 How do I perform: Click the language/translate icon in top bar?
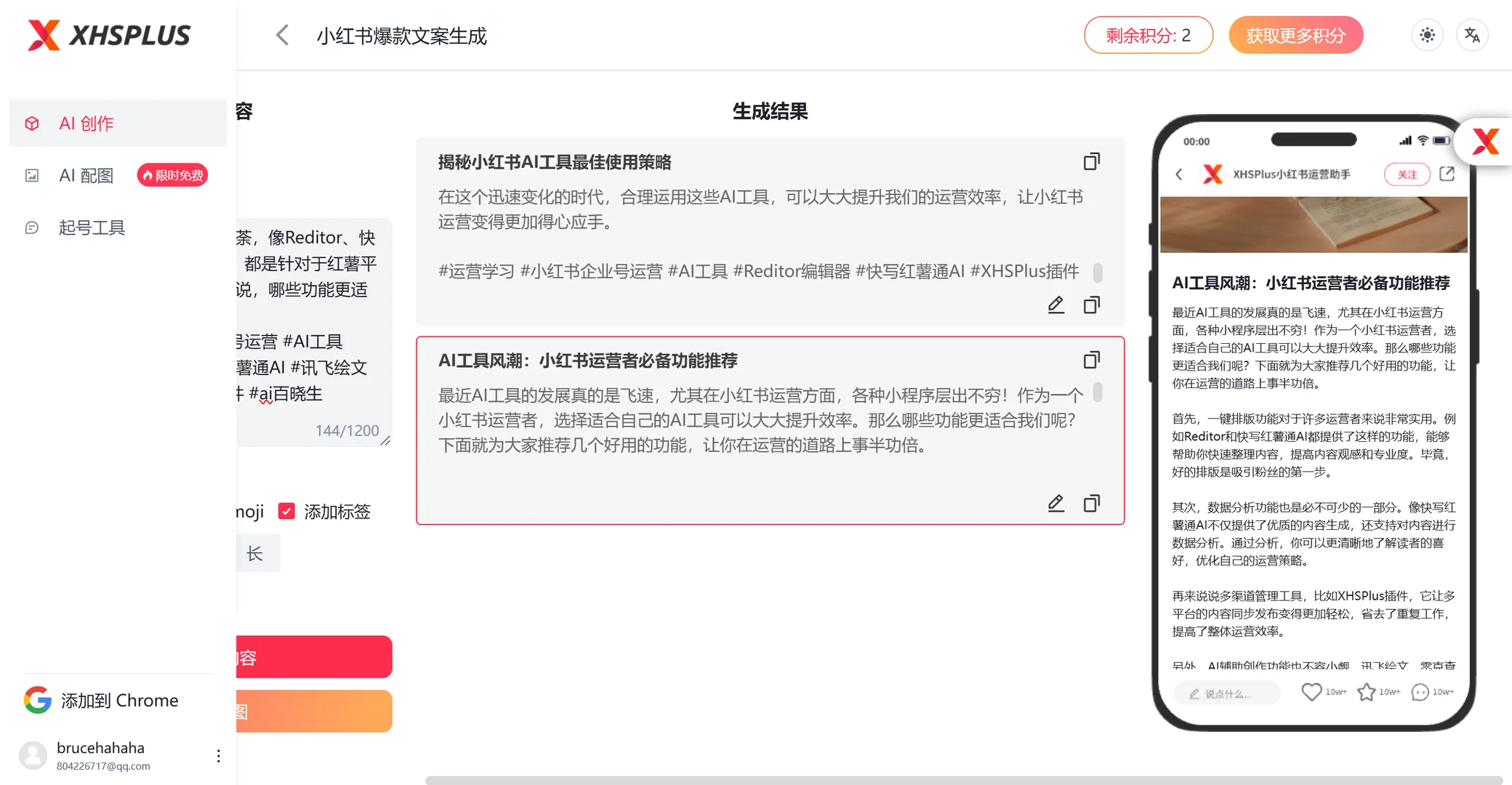(1471, 34)
